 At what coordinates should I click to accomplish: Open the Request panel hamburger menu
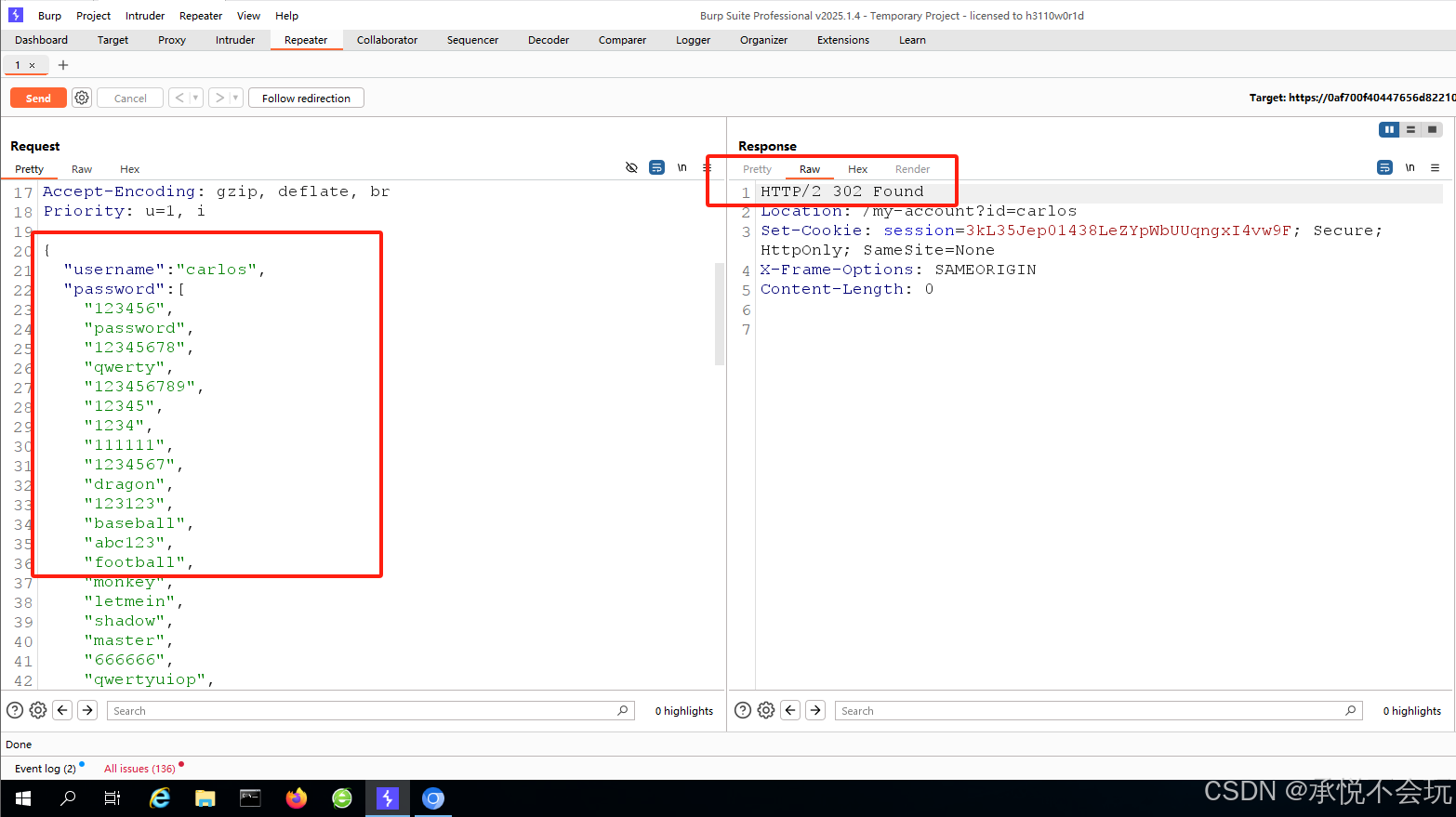707,167
